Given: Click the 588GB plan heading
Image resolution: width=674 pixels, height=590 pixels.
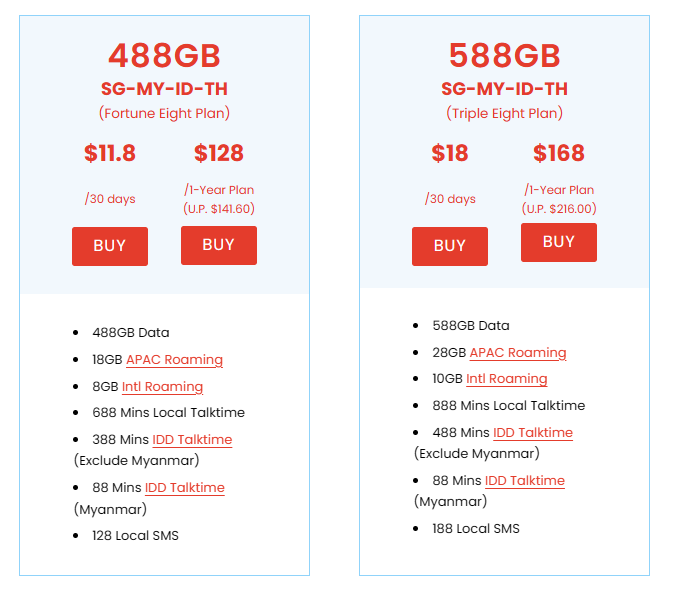Looking at the screenshot, I should (x=505, y=56).
